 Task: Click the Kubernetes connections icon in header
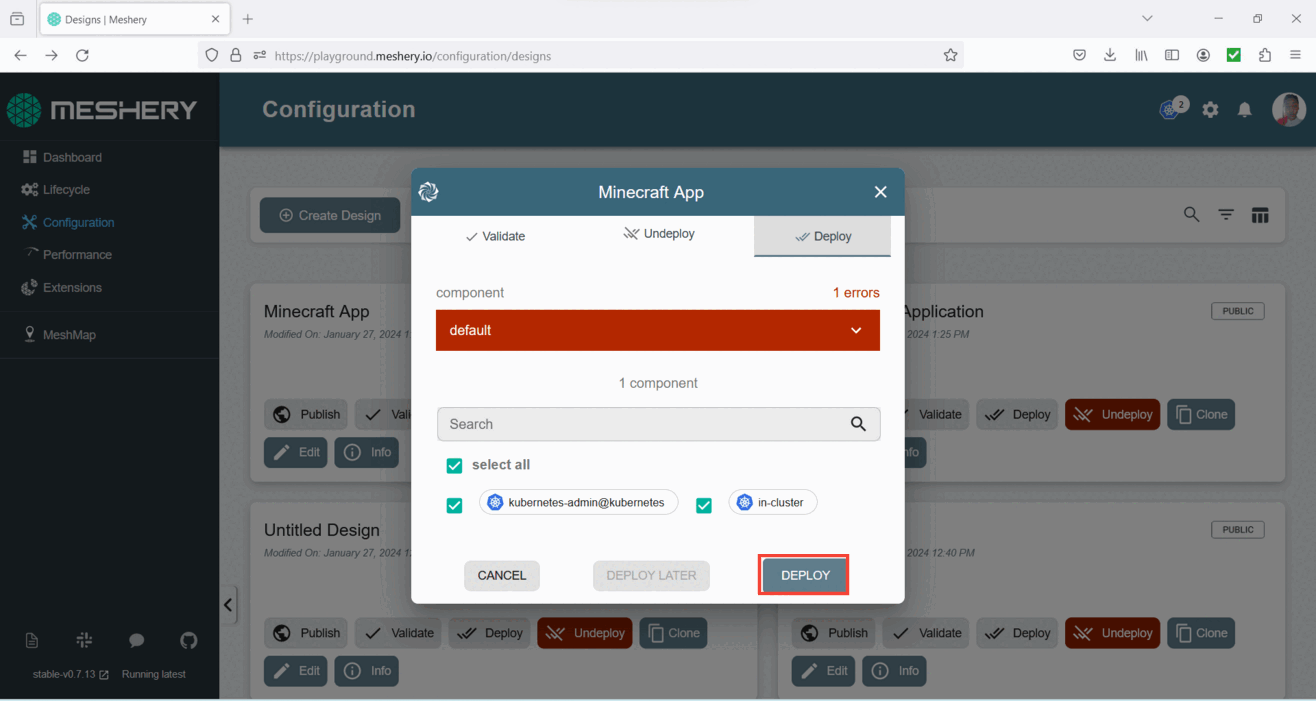(1170, 110)
